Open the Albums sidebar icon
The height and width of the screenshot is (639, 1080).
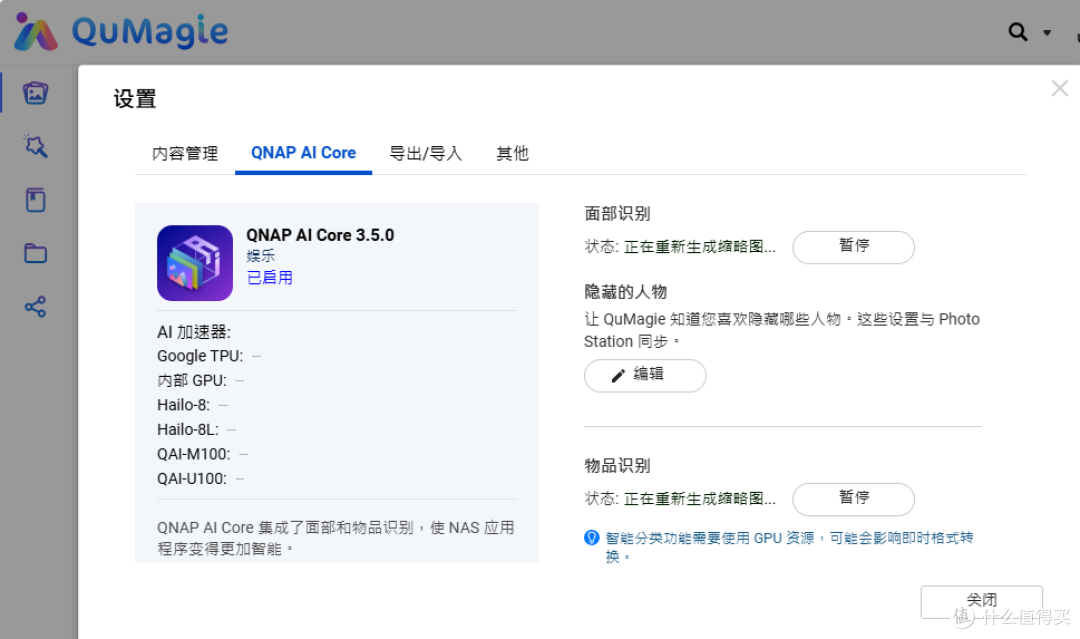click(x=35, y=200)
